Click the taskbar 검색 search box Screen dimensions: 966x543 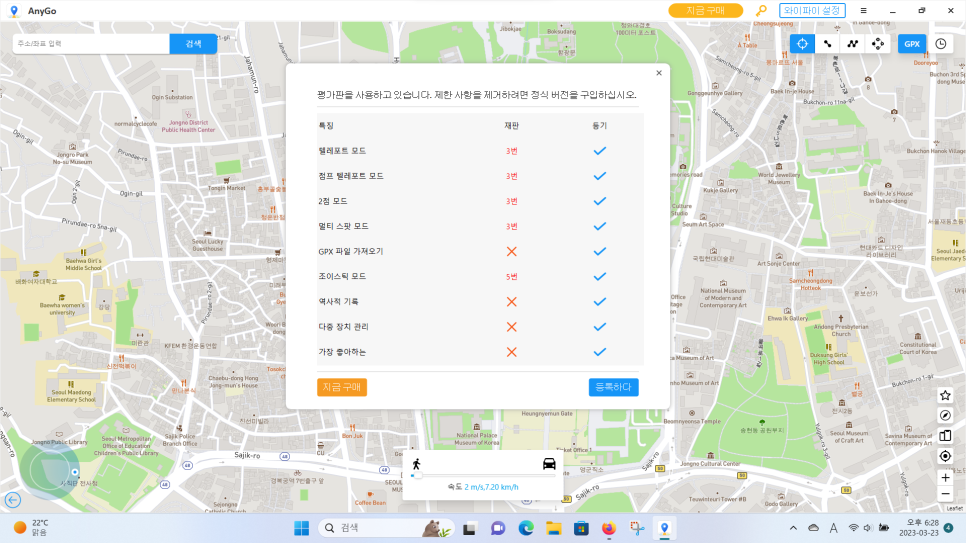[387, 528]
